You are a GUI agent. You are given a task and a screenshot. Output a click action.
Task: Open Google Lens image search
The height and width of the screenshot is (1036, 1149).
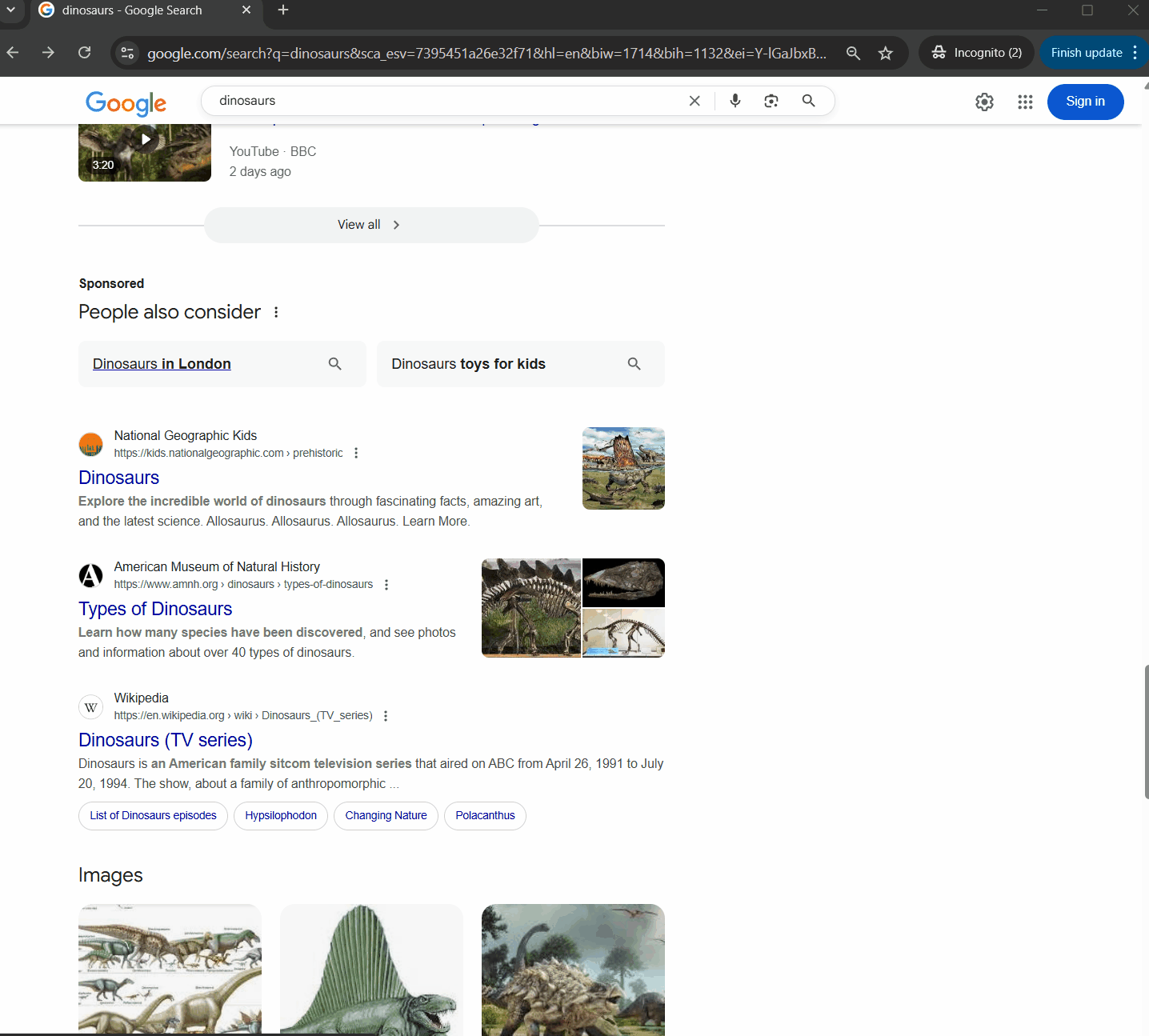pyautogui.click(x=771, y=101)
